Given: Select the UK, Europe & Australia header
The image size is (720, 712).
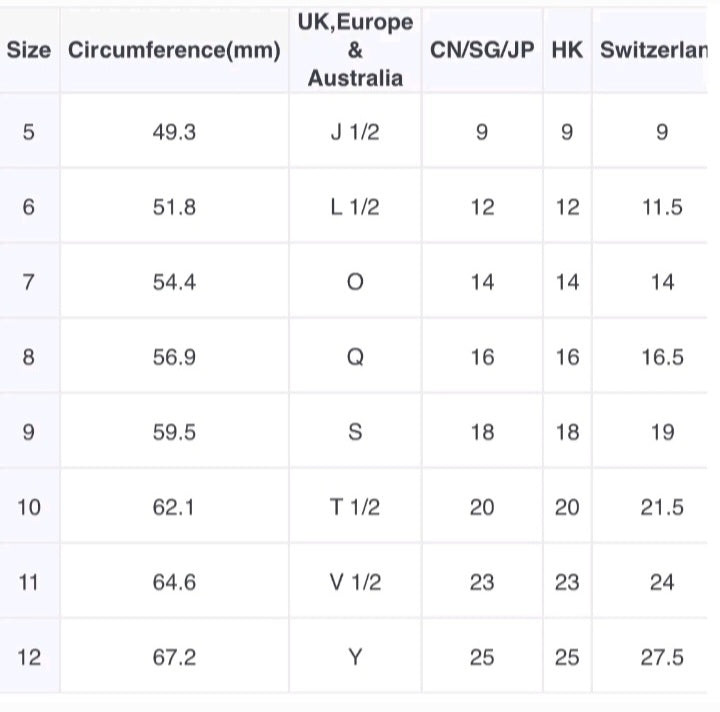Looking at the screenshot, I should coord(355,51).
